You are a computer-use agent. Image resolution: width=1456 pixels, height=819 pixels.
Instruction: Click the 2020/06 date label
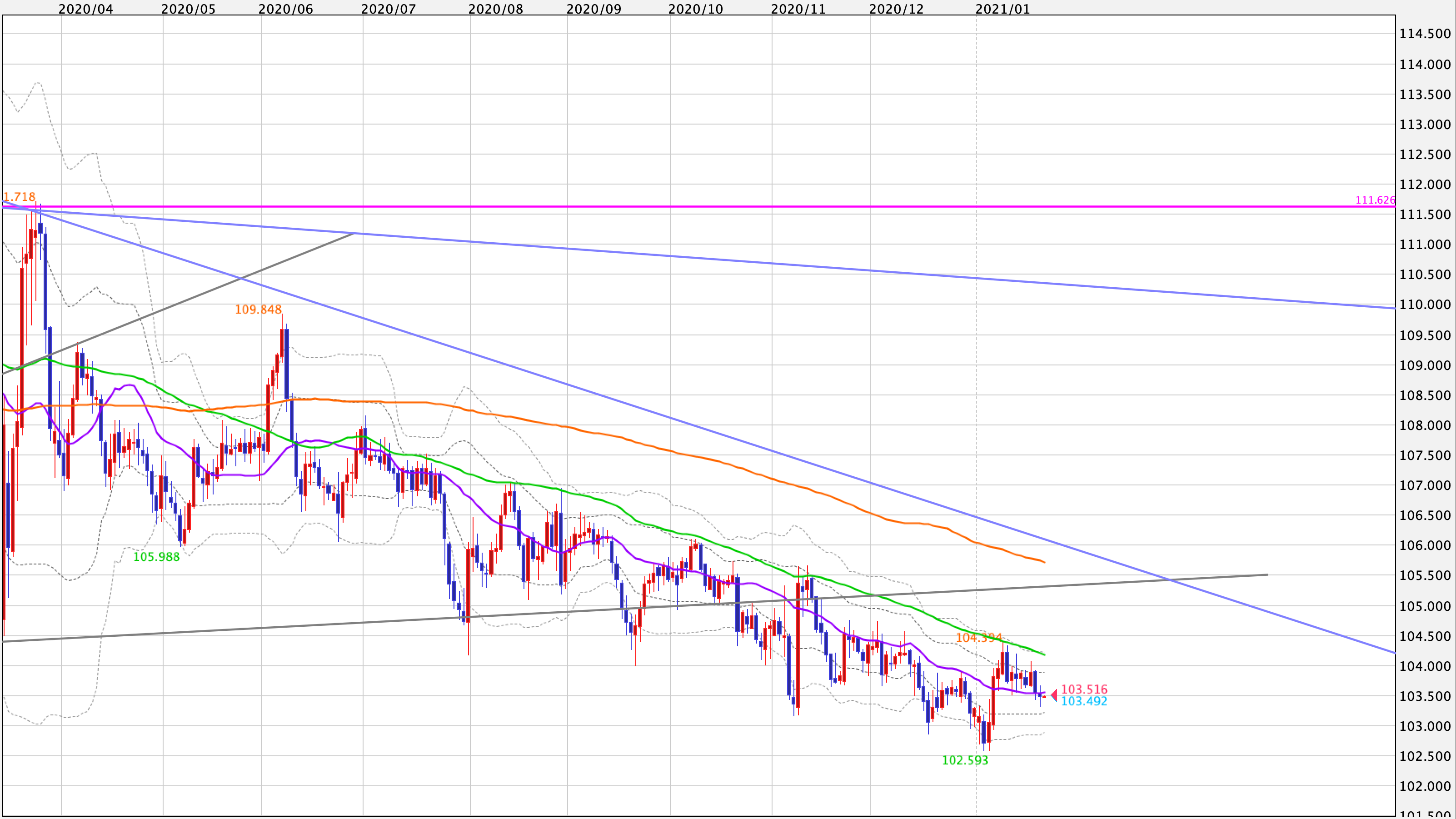285,9
